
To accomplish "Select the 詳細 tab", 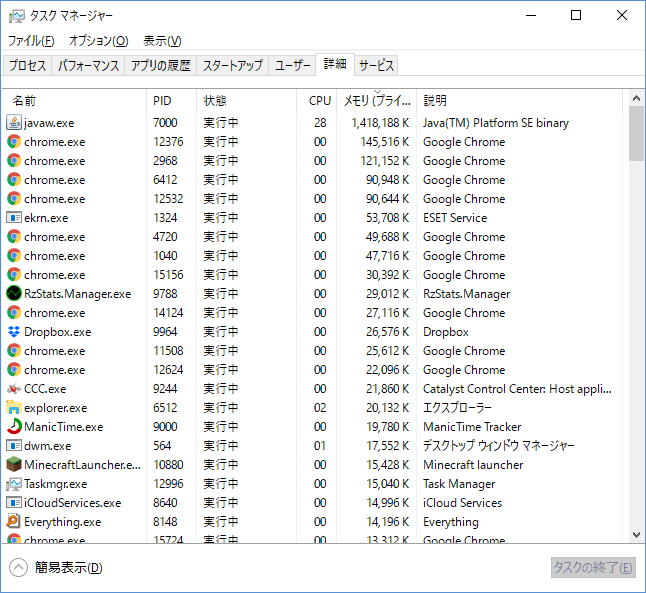I will click(x=335, y=64).
